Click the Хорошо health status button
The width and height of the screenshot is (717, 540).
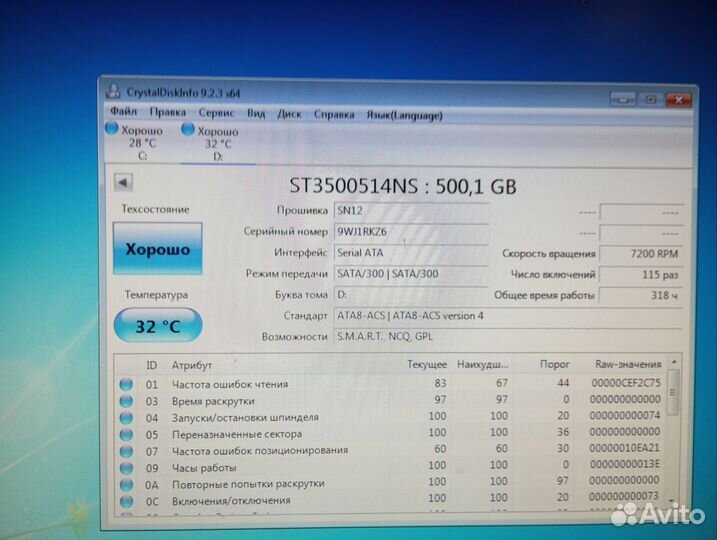pyautogui.click(x=157, y=250)
